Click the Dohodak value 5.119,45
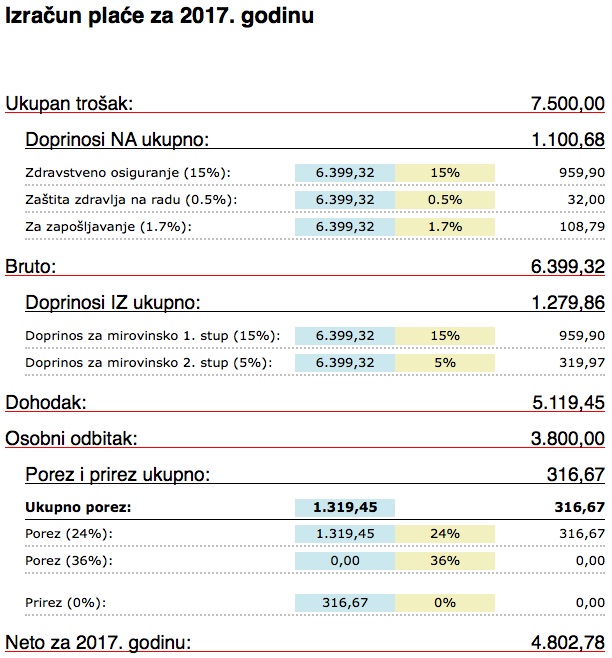Viewport: 612px width, 658px height. 567,402
